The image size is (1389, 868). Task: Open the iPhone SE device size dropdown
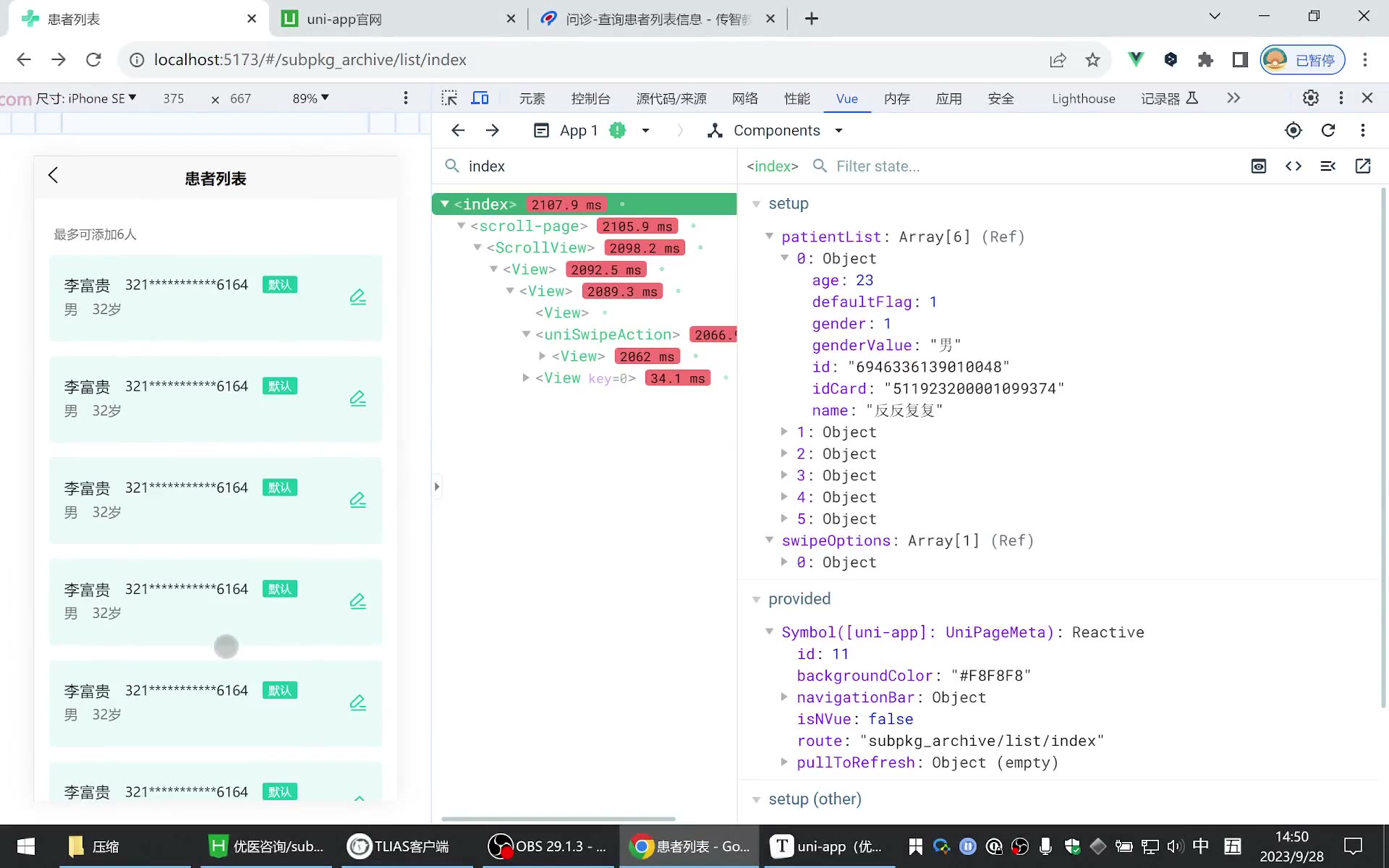click(86, 98)
